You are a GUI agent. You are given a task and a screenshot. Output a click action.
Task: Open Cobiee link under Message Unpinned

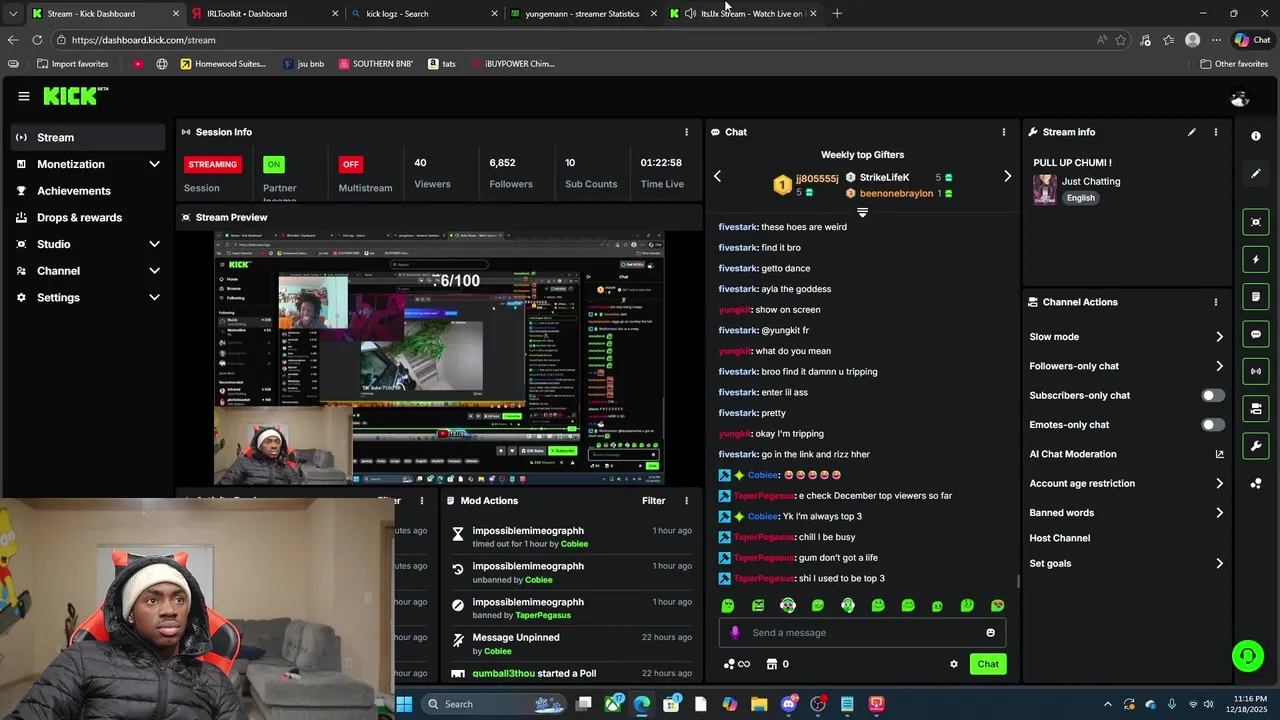(498, 651)
